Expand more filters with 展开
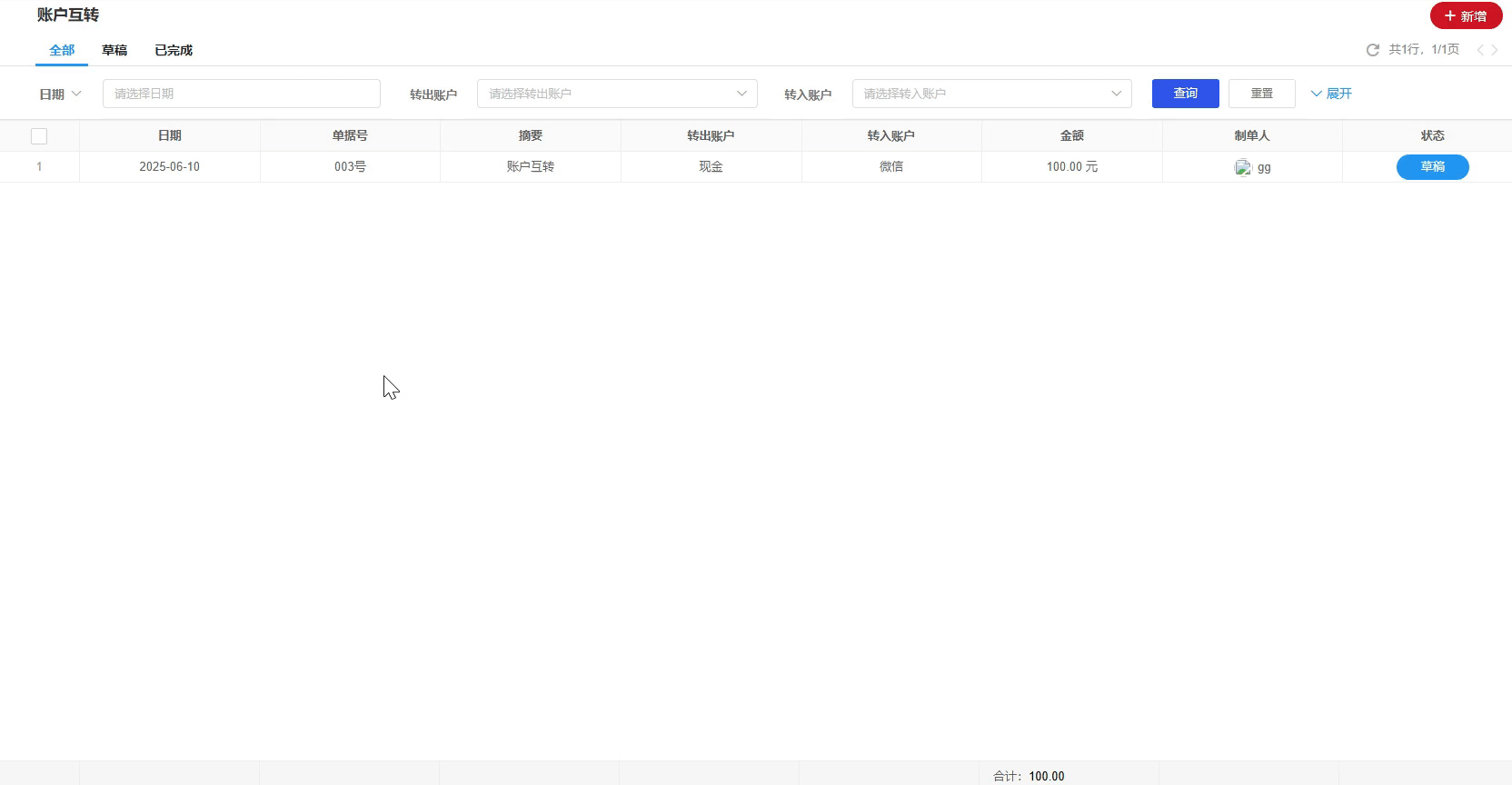Viewport: 1512px width, 785px height. 1331,94
